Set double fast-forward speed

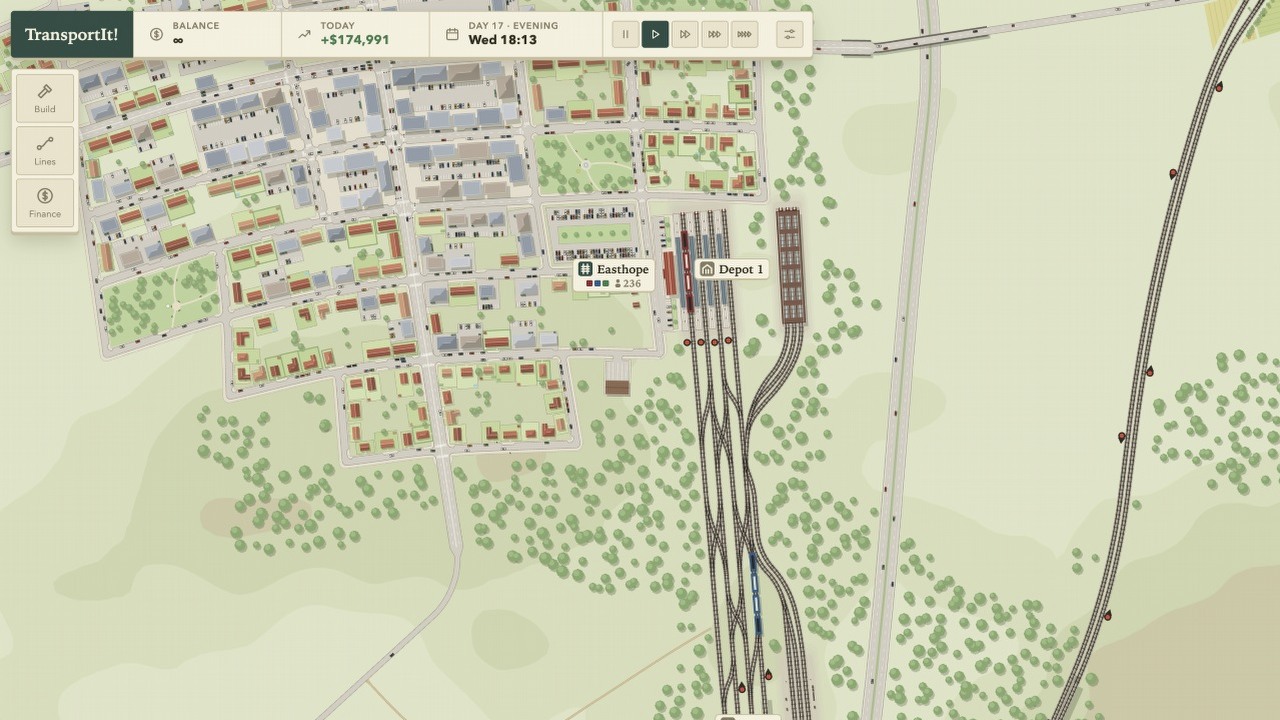tap(685, 34)
